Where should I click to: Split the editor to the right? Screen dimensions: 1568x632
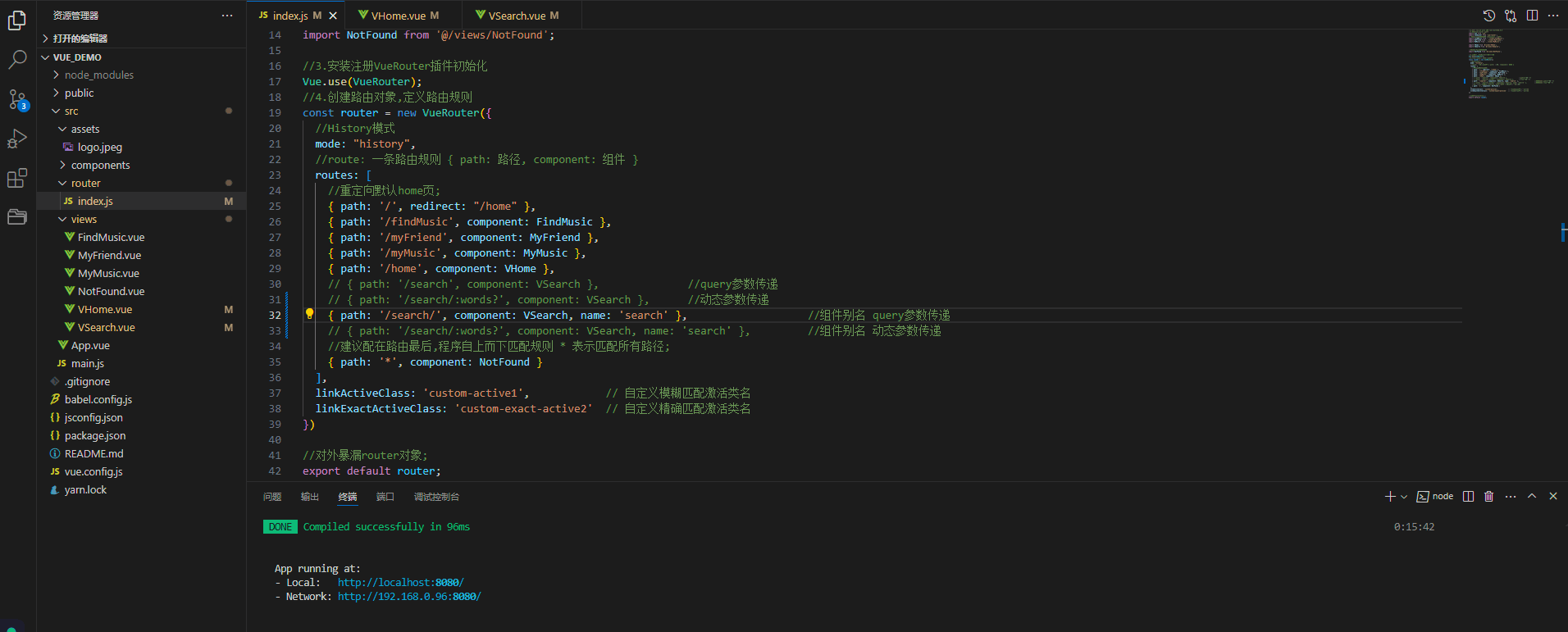(1532, 16)
